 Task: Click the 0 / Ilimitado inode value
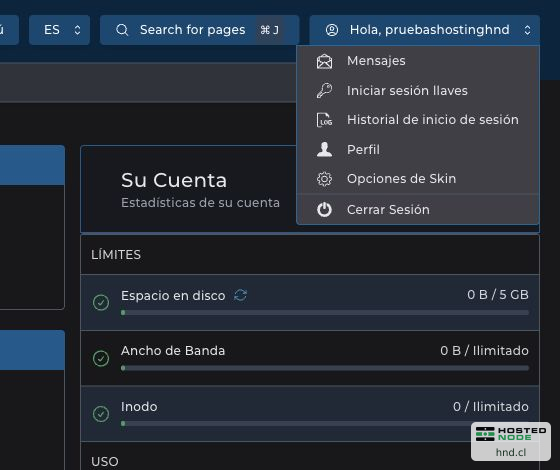coord(491,407)
